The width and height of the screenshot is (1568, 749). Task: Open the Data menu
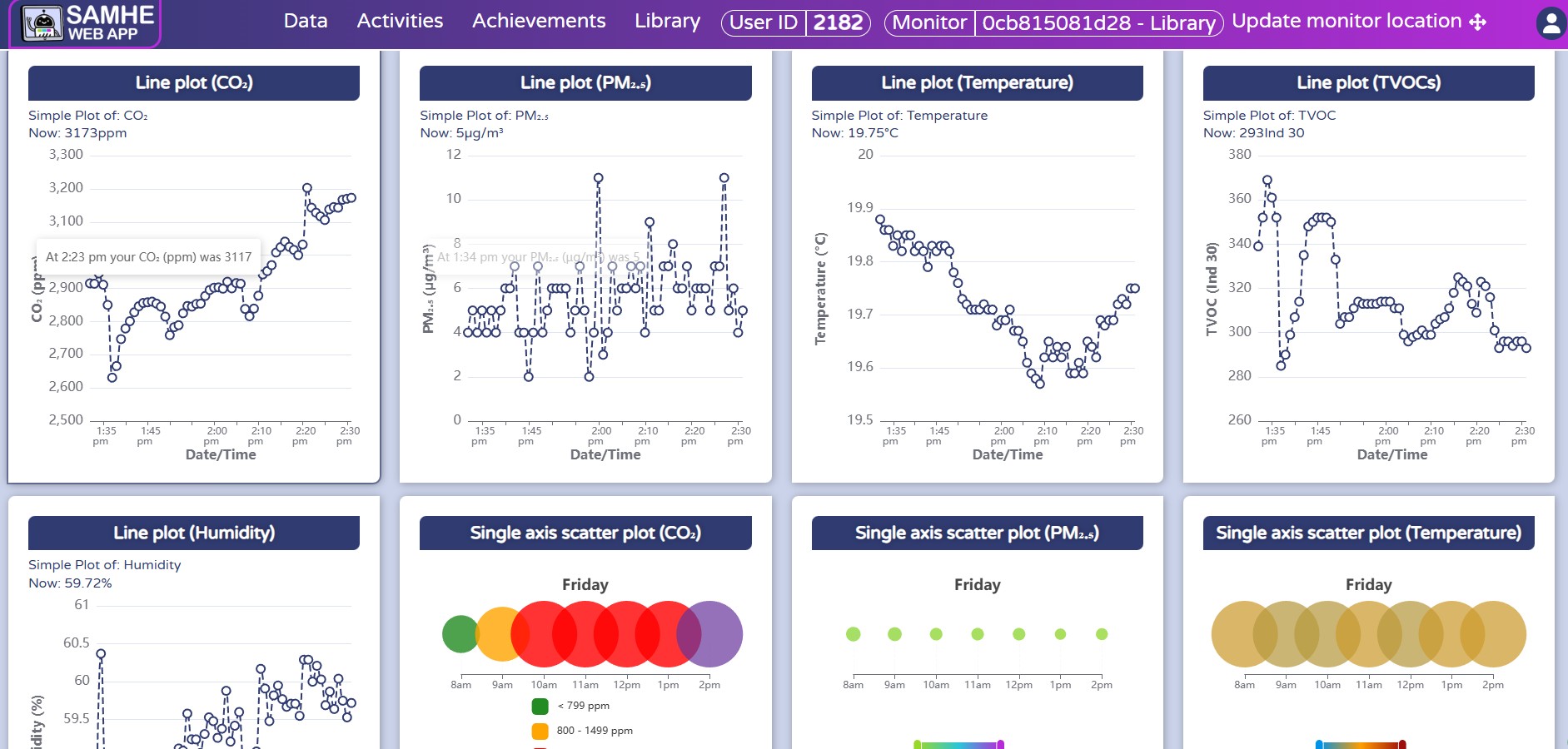[306, 21]
